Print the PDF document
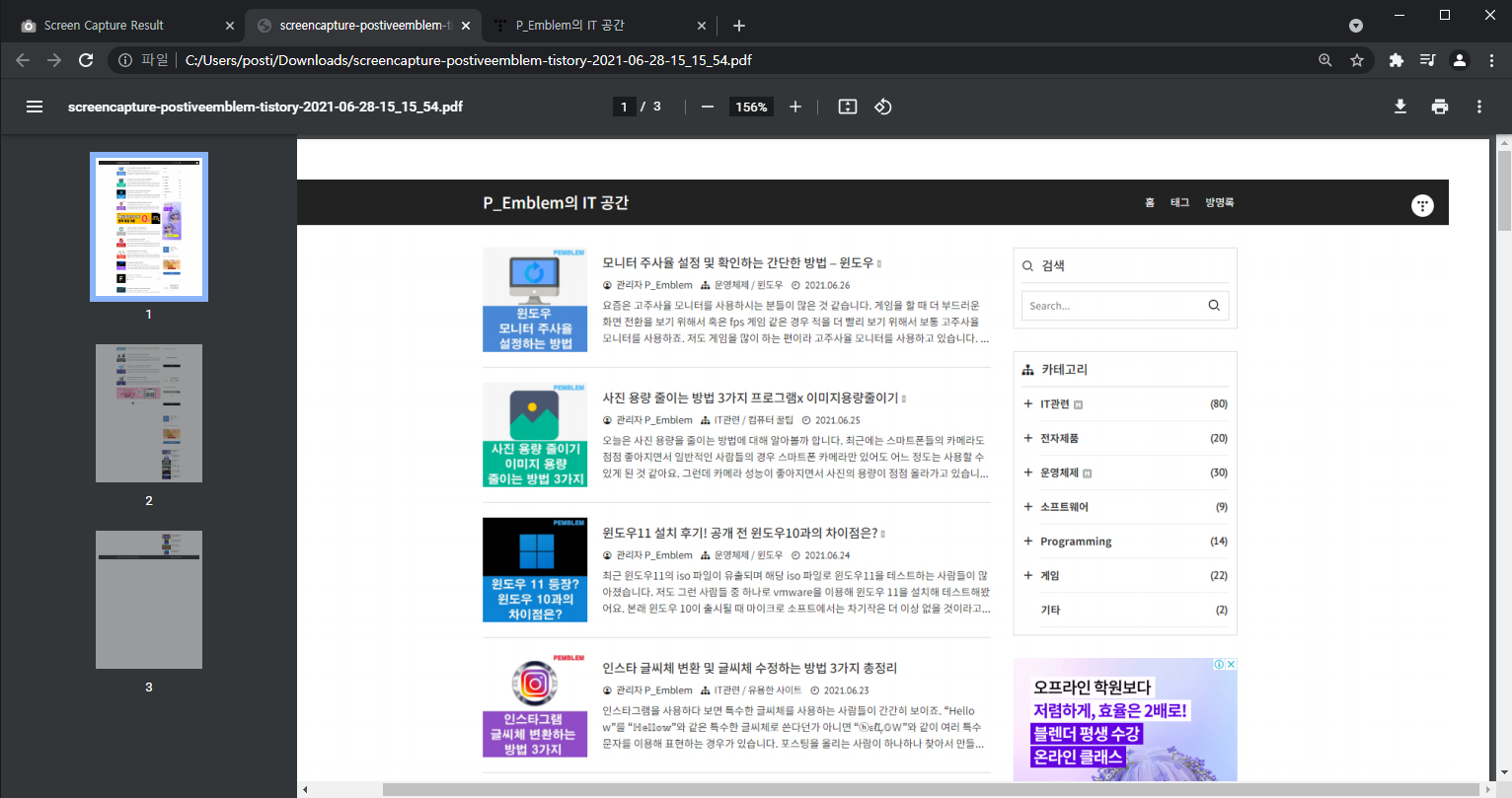 1440,107
